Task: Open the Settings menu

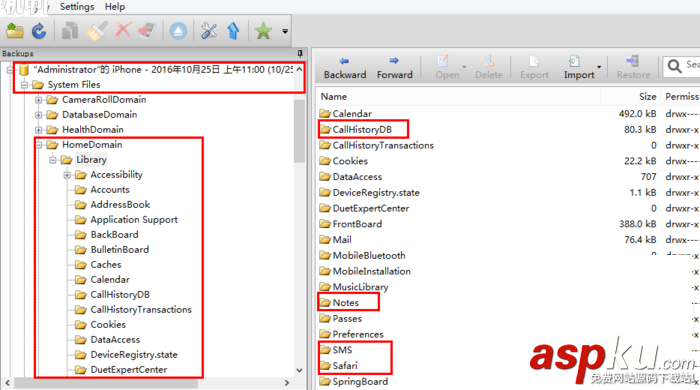Action: [x=77, y=7]
